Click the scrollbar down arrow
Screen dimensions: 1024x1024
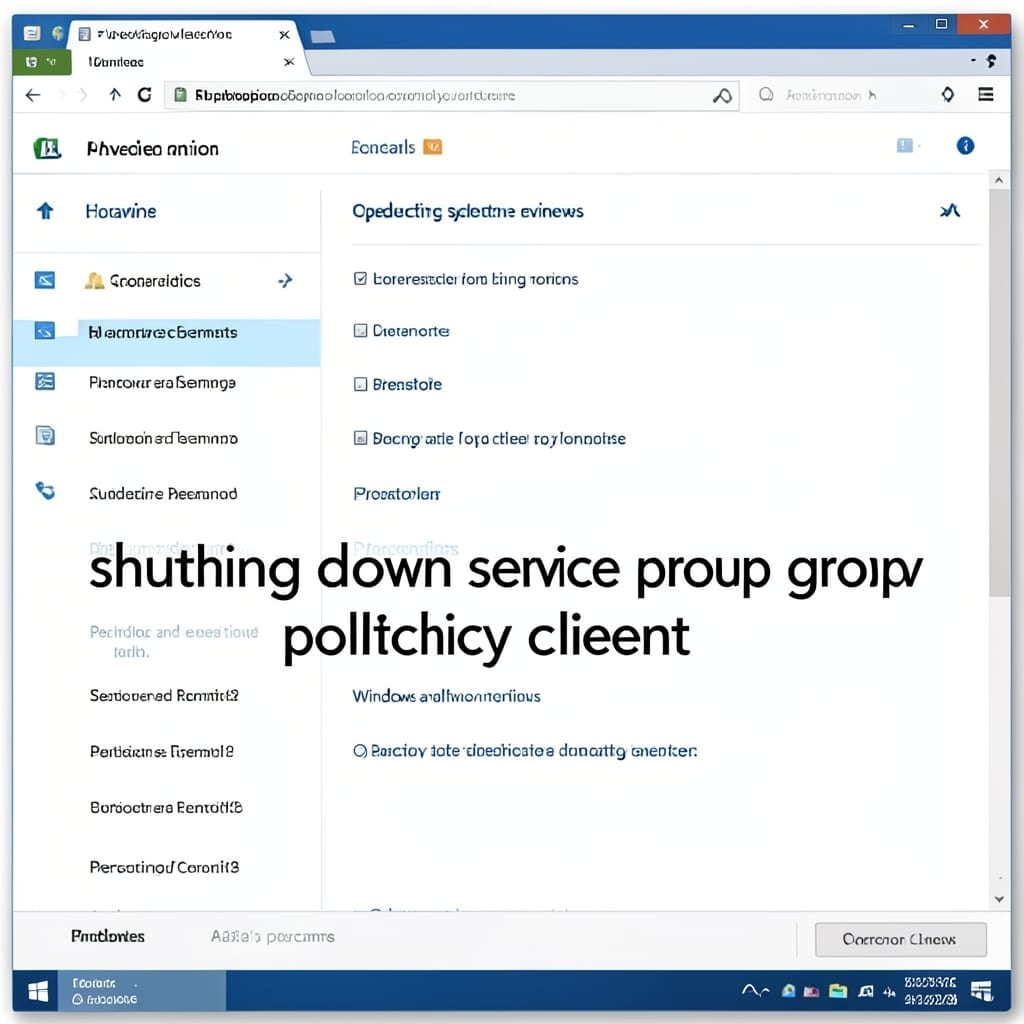point(999,899)
